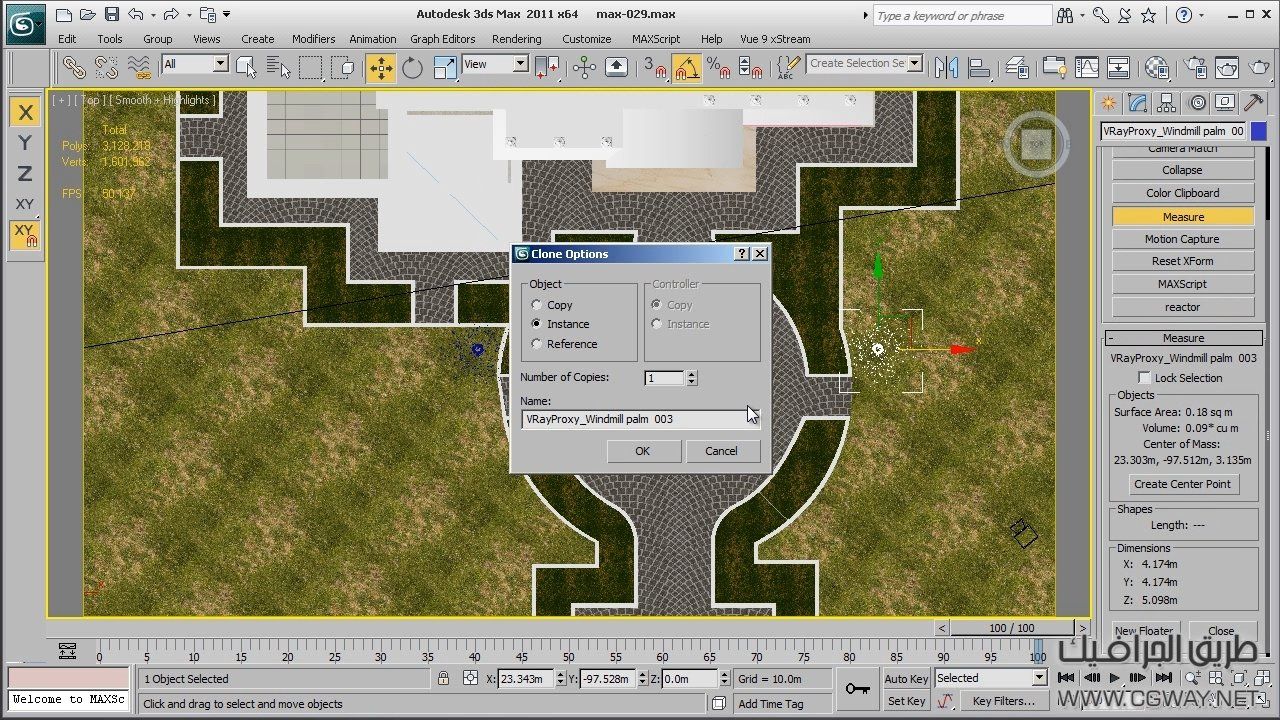The height and width of the screenshot is (720, 1280).
Task: Click the Mirror tool icon
Action: (x=946, y=67)
